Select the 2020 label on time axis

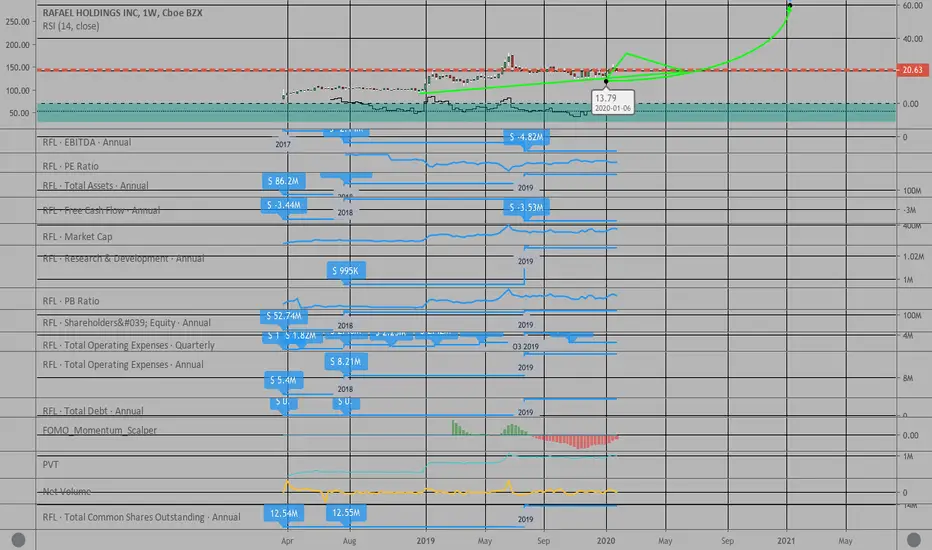tap(606, 540)
